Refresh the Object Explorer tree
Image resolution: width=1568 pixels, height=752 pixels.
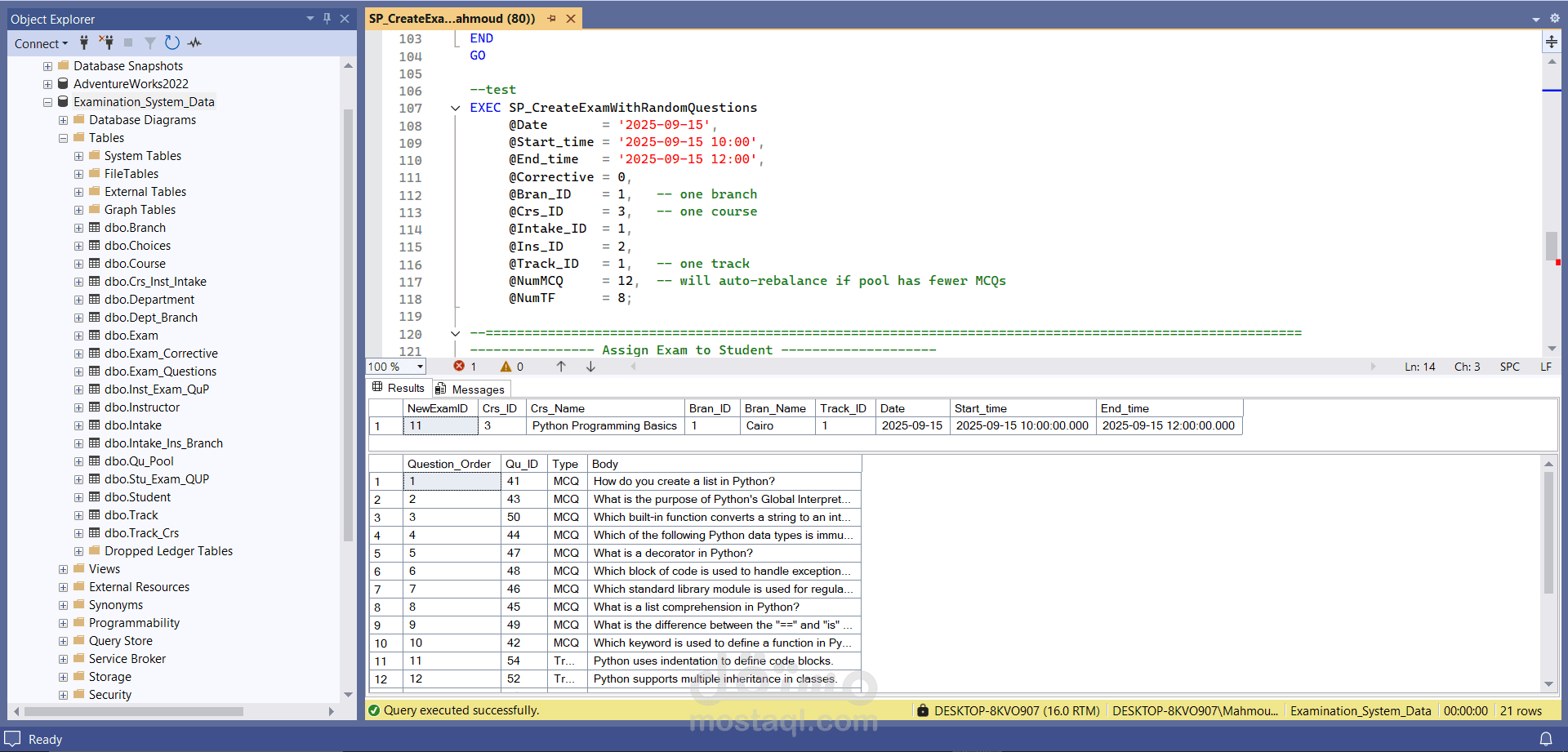click(171, 43)
